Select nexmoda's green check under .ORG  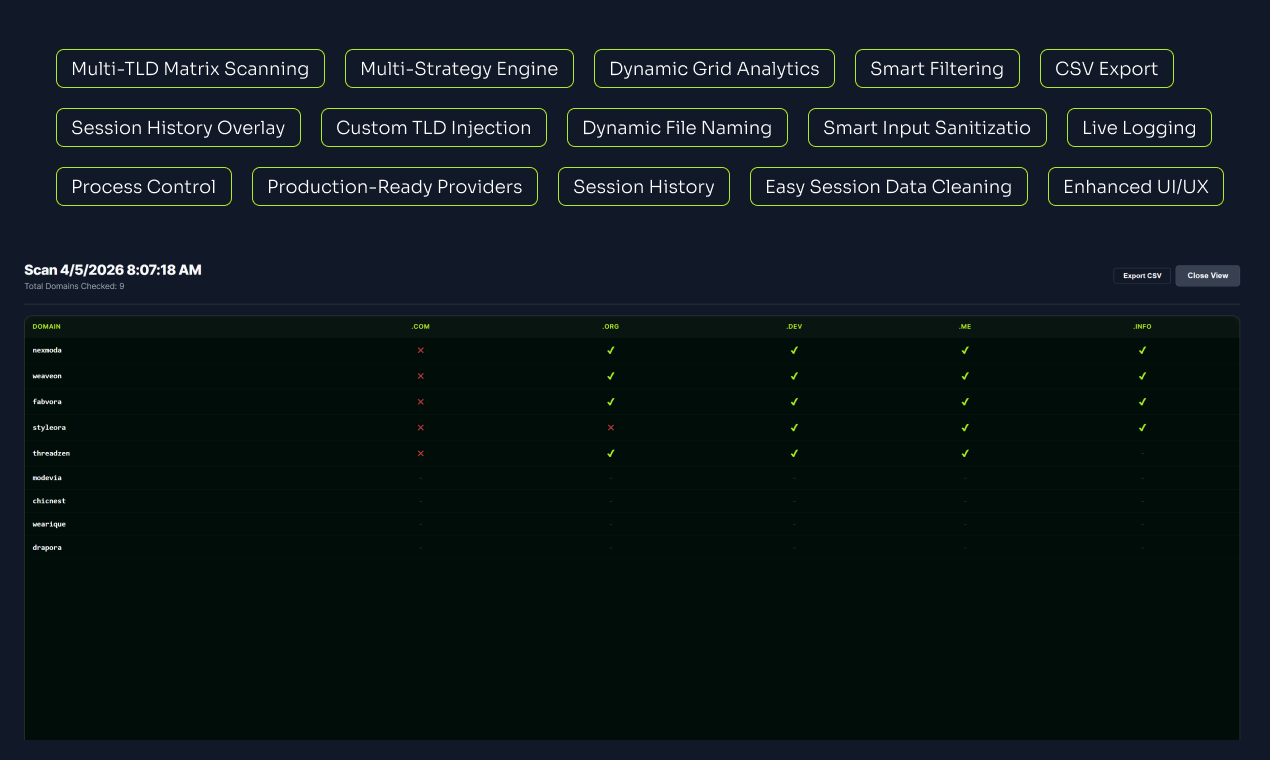pos(610,350)
